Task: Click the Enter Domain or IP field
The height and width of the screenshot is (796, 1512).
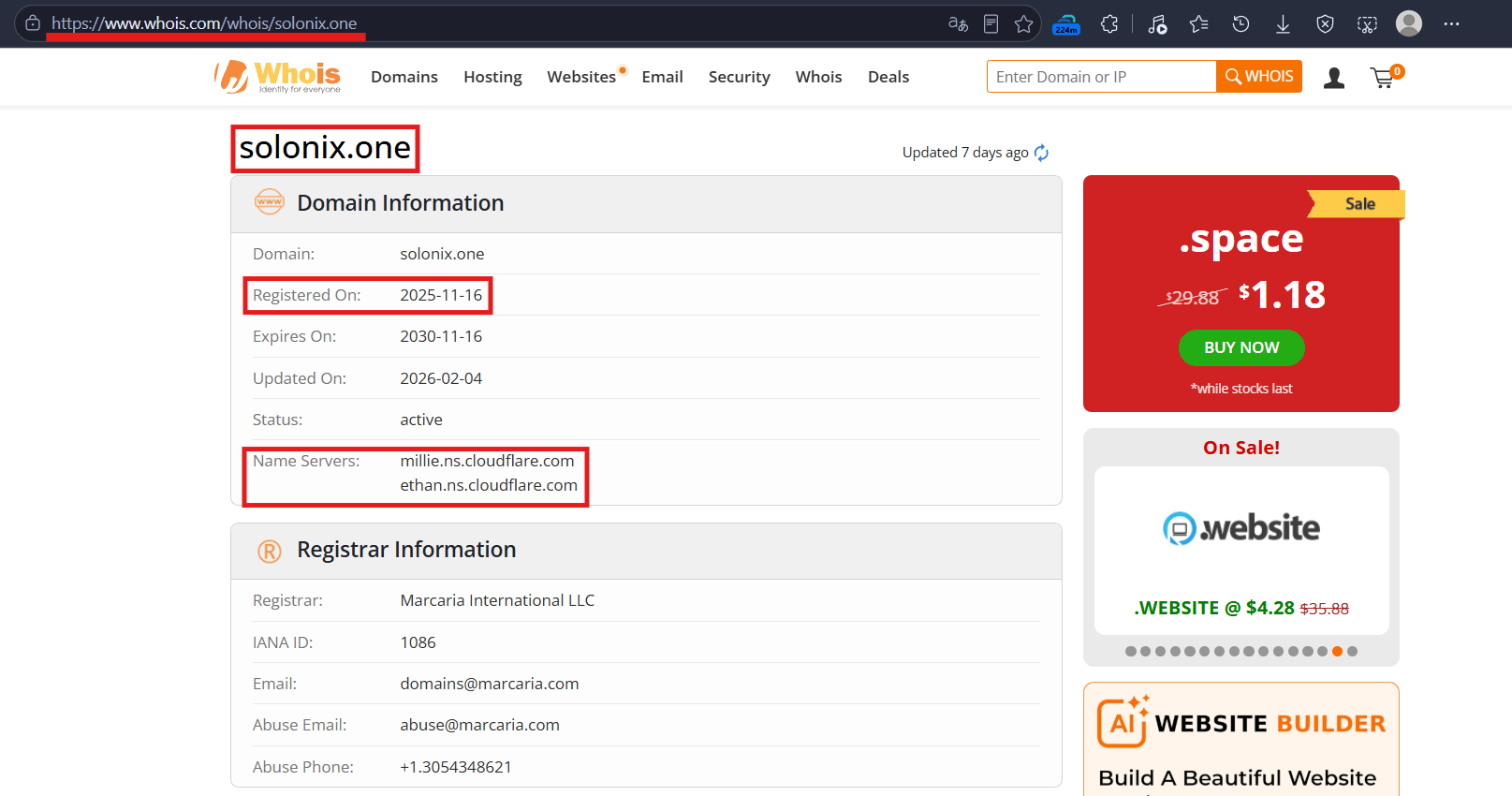Action: point(1102,77)
